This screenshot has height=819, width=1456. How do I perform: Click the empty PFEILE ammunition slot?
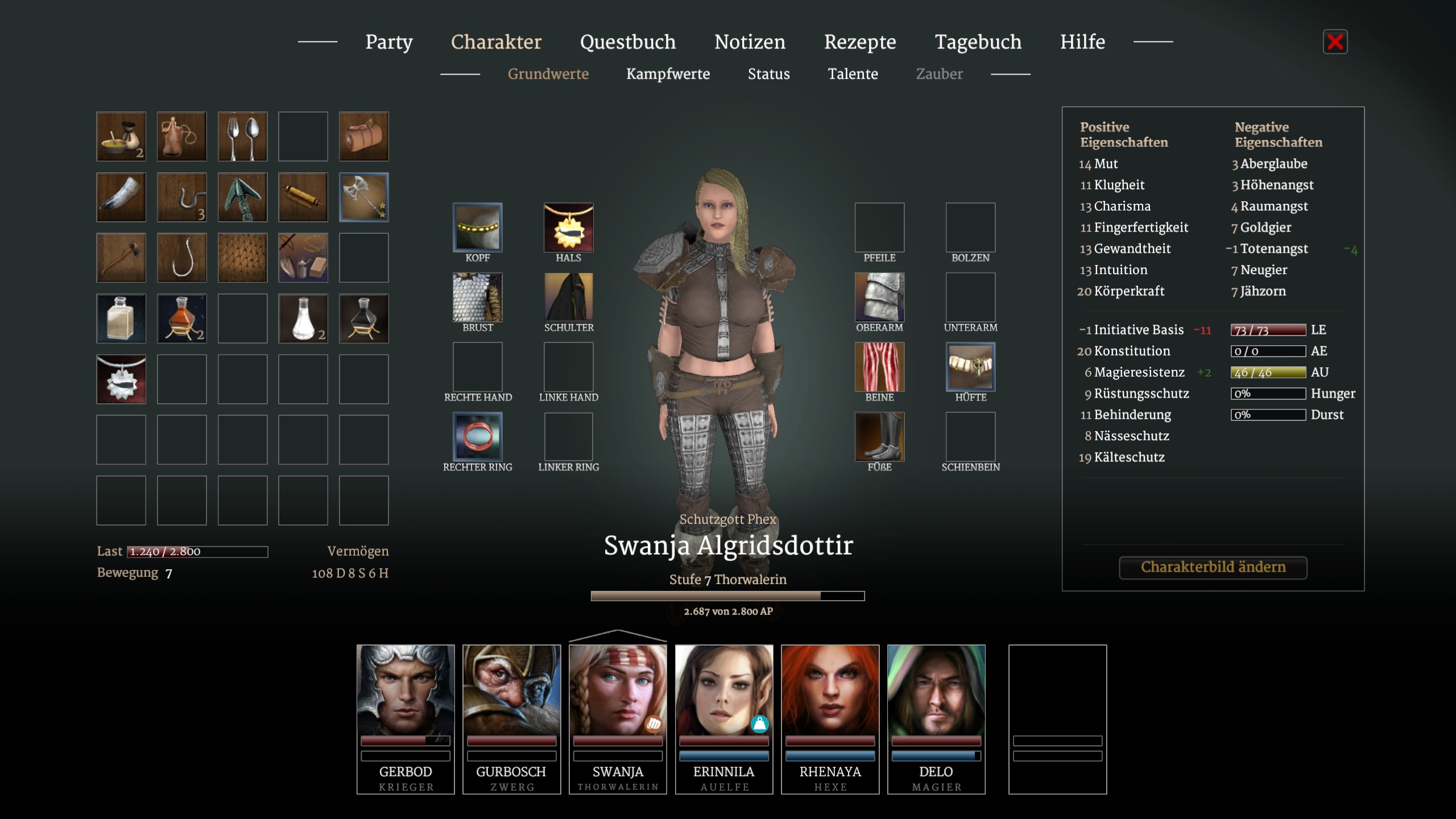pyautogui.click(x=880, y=227)
